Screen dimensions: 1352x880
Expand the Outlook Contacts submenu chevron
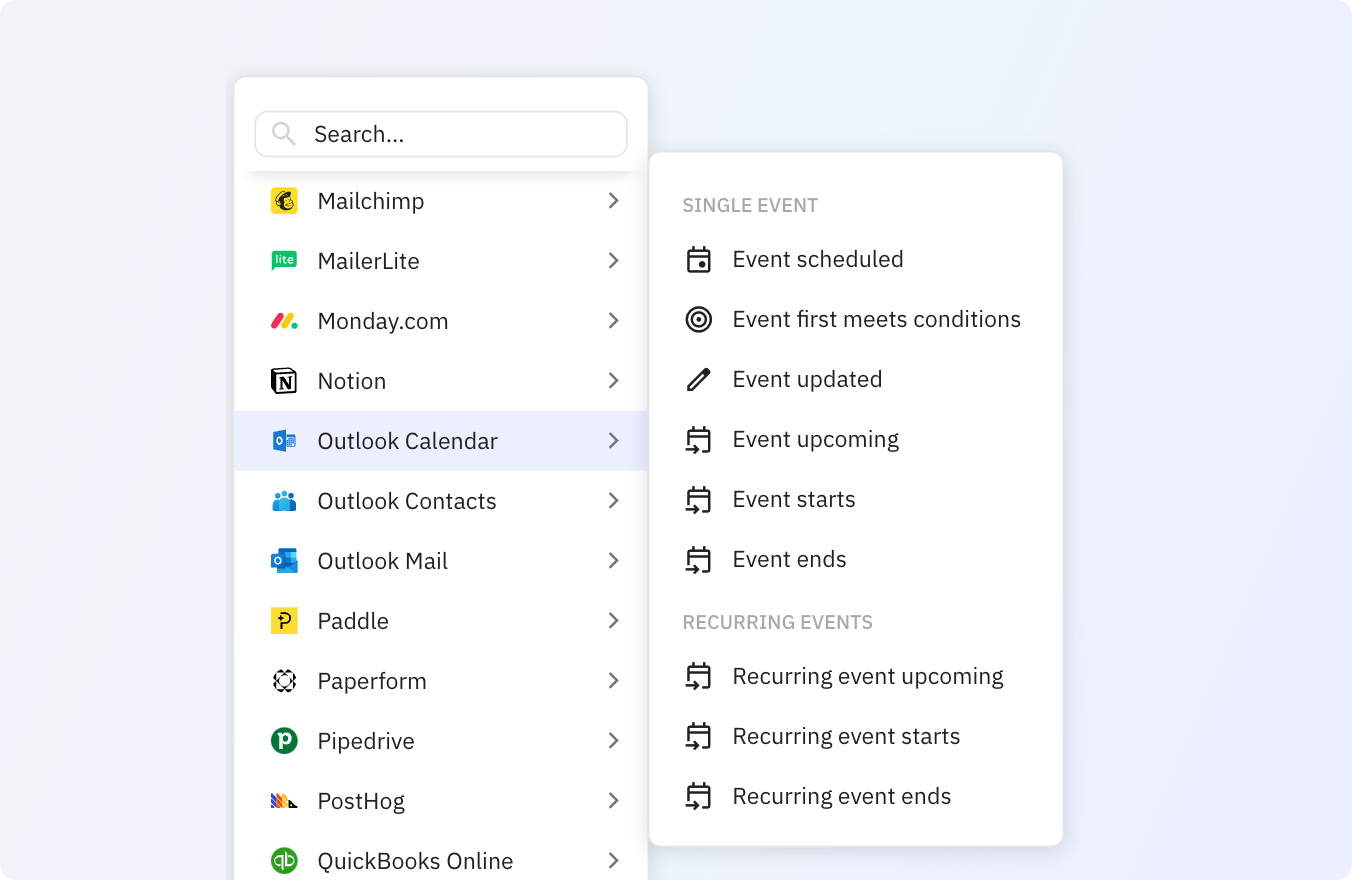pos(614,501)
